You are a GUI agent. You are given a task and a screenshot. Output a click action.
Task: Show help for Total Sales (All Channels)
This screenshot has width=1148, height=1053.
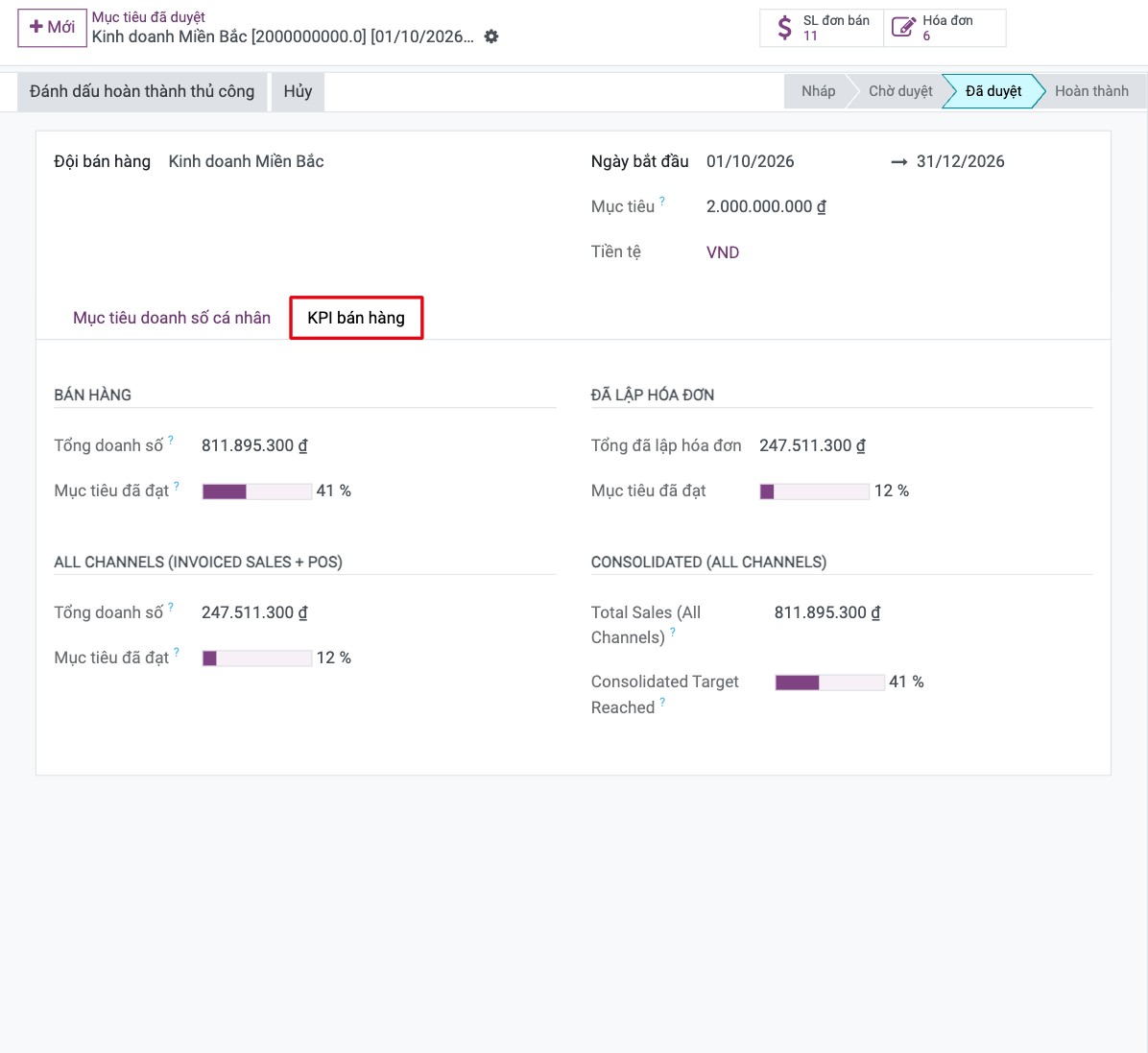673,632
